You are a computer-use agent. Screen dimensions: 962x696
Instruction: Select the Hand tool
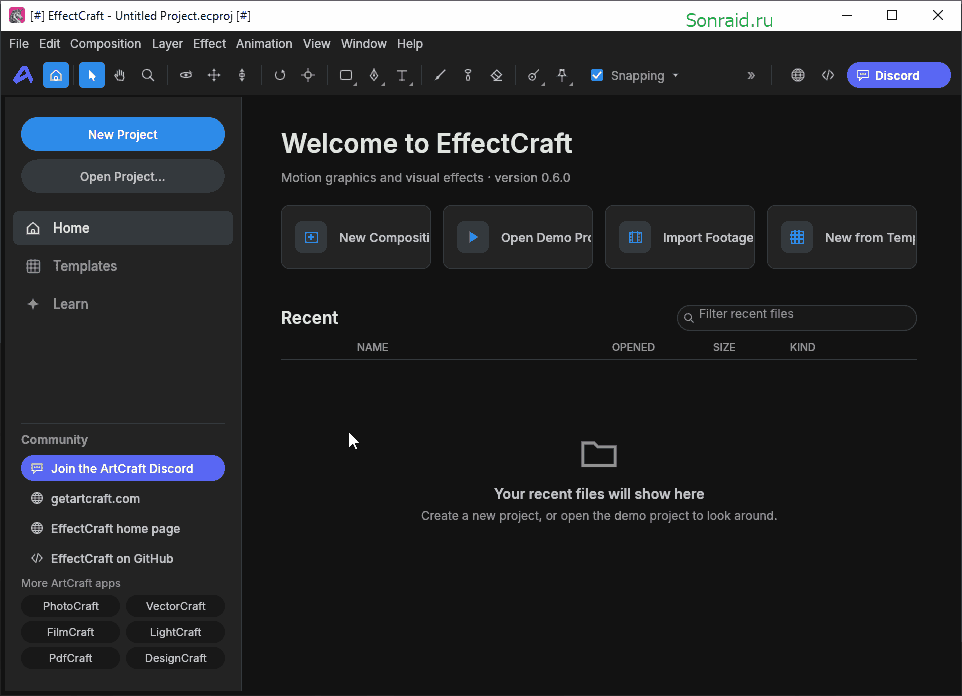pyautogui.click(x=120, y=75)
